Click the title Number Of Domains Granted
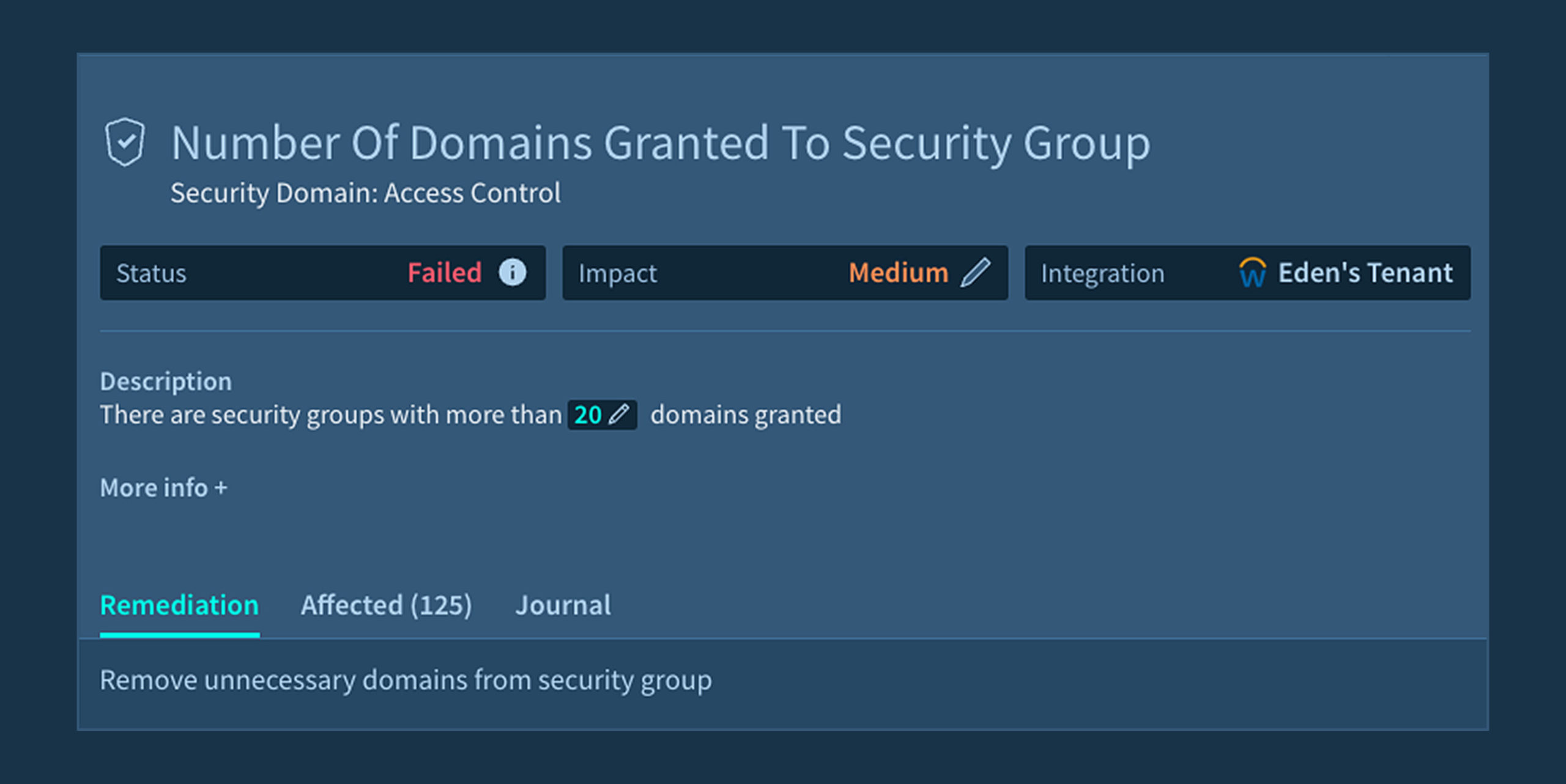The width and height of the screenshot is (1566, 784). point(660,143)
